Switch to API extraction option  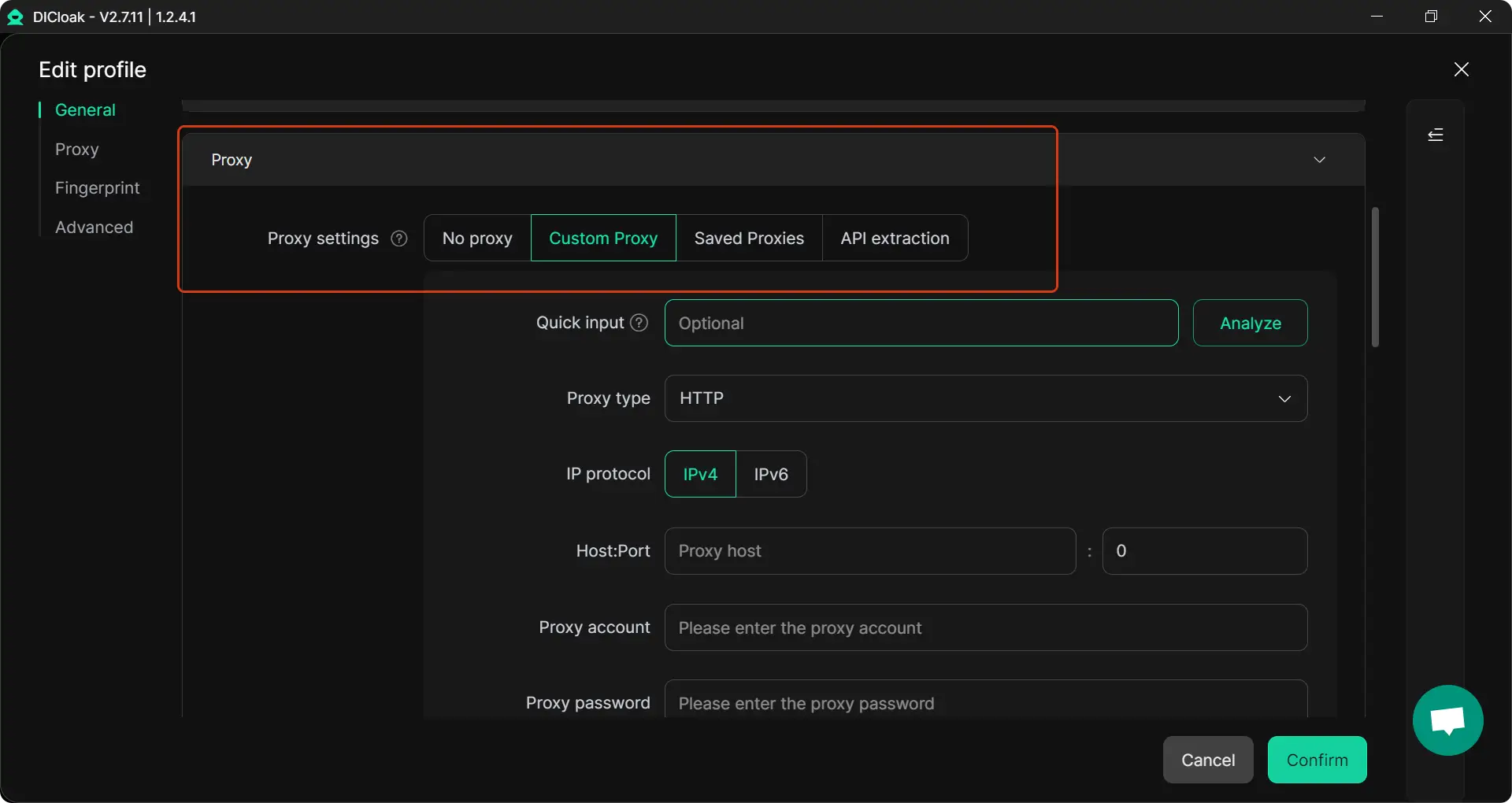tap(895, 238)
